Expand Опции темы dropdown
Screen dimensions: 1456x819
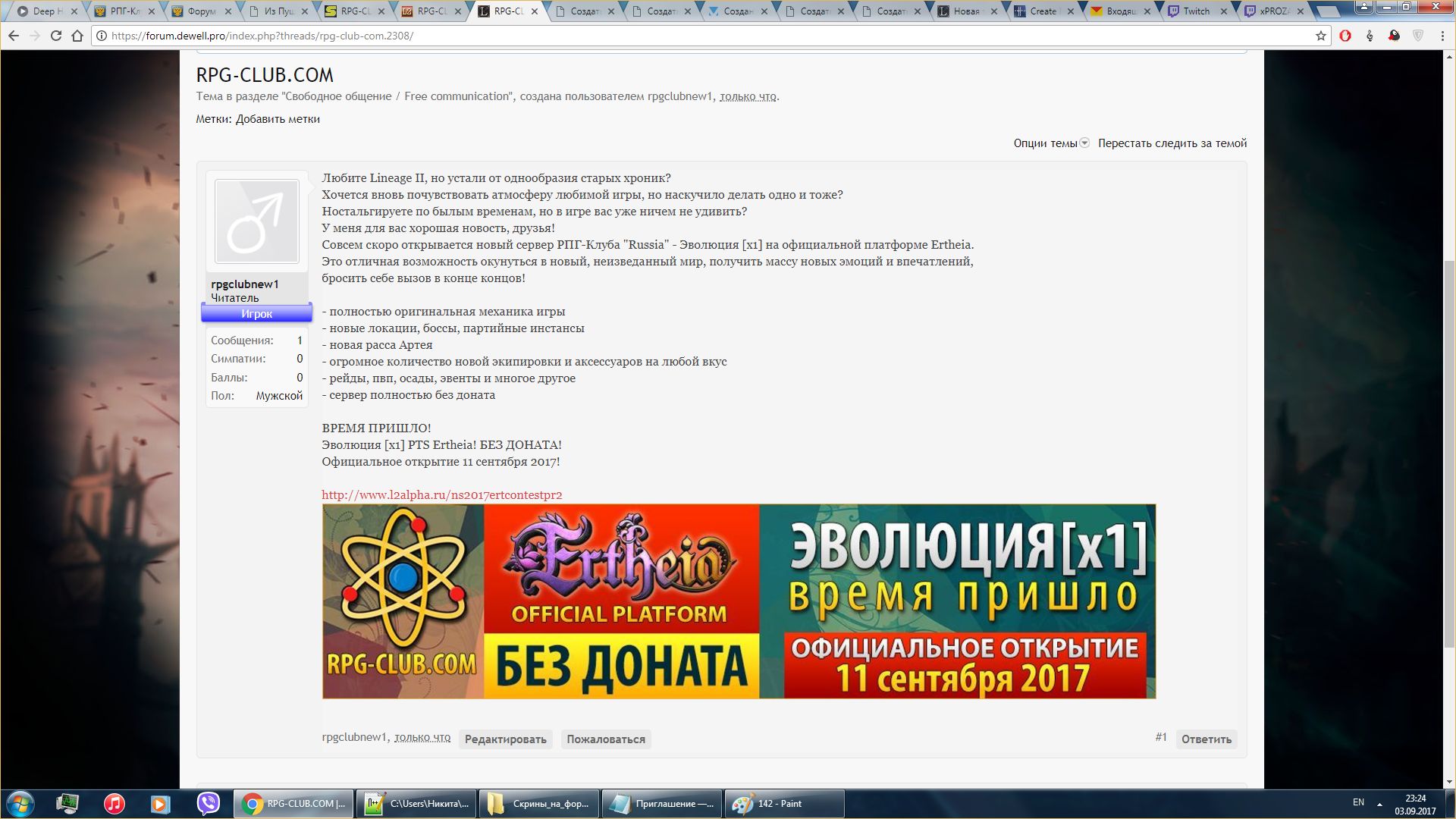point(1051,143)
